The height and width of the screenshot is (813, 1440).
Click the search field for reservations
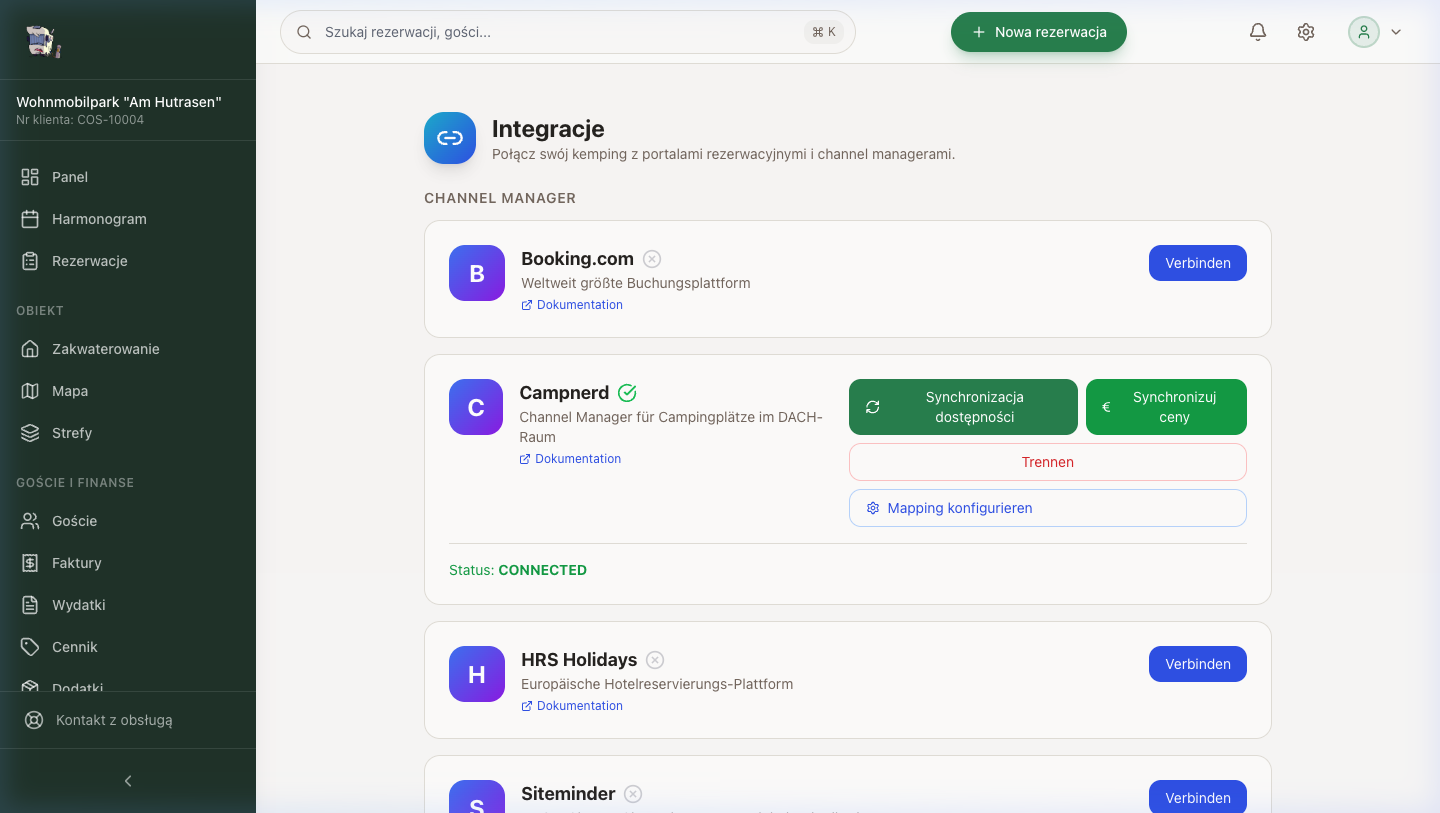(568, 32)
